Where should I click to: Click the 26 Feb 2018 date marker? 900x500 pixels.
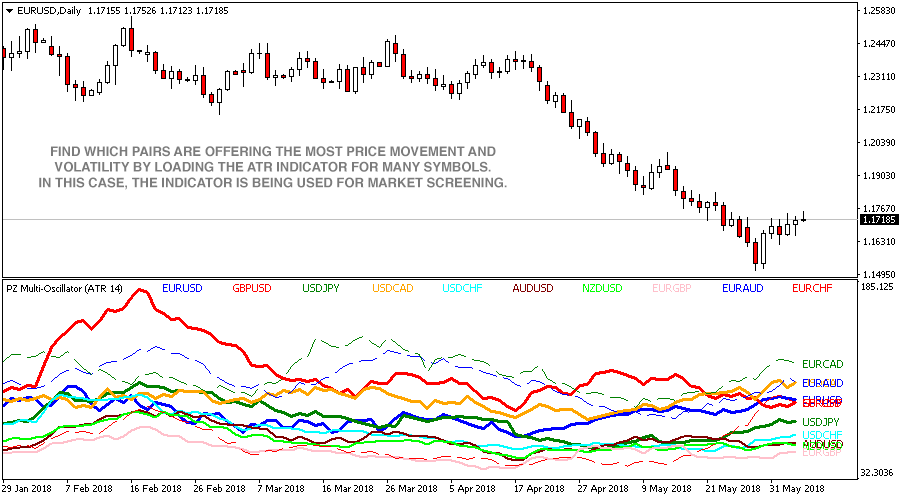pos(219,489)
